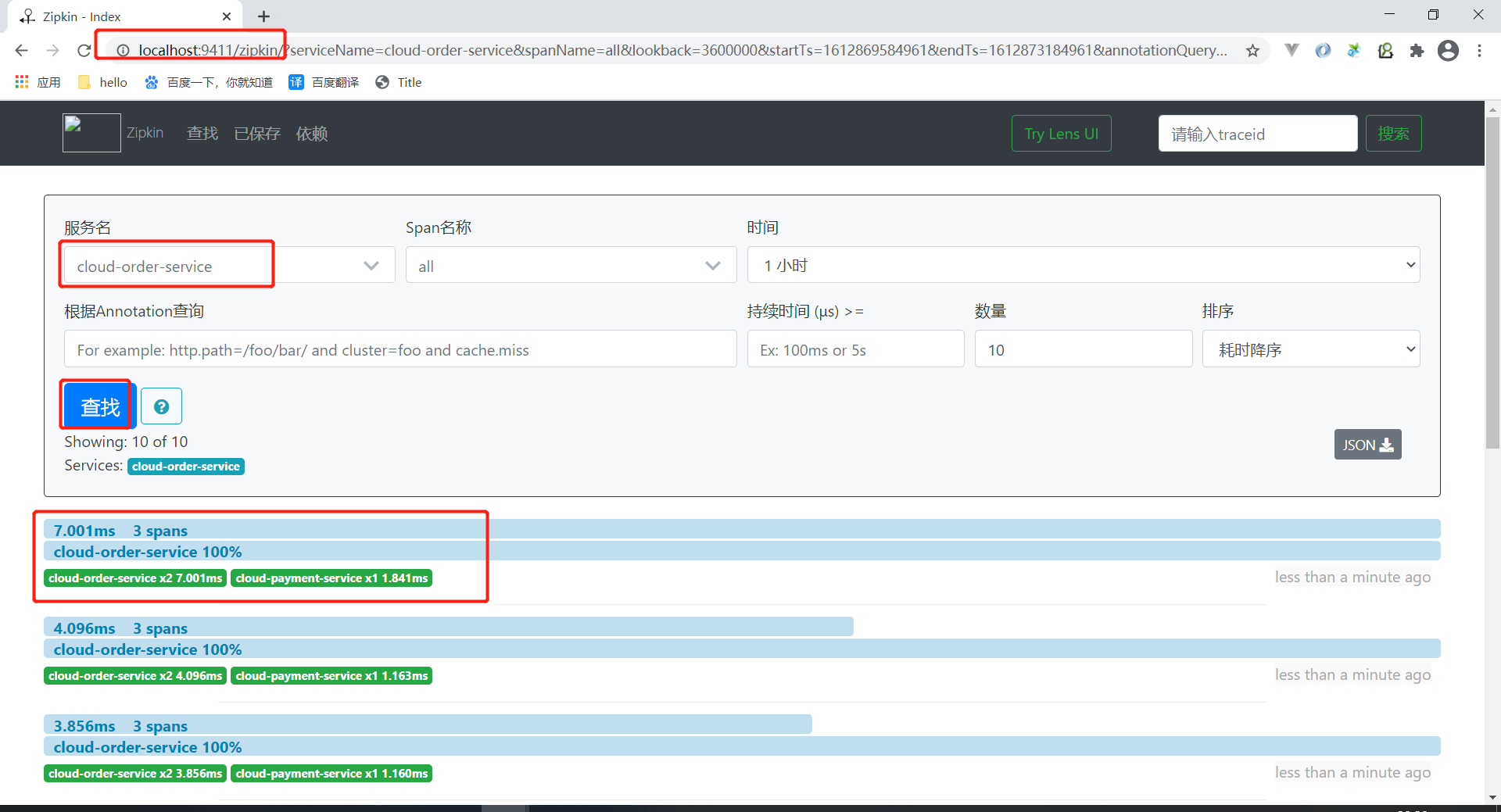Viewport: 1501px width, 812px height.
Task: Click the site info icon in address bar
Action: tap(123, 51)
